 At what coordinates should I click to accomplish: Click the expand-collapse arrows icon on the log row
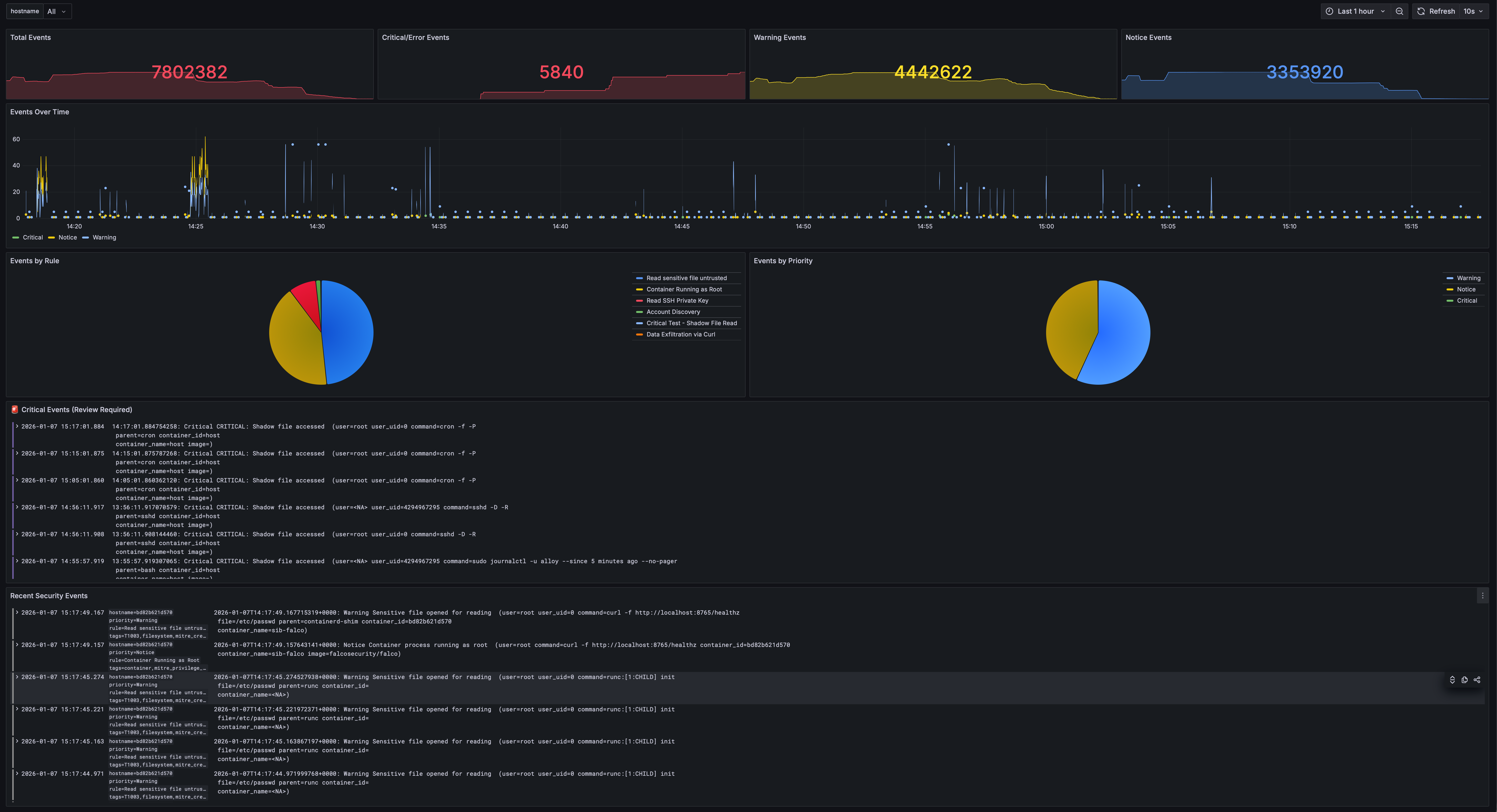1452,680
